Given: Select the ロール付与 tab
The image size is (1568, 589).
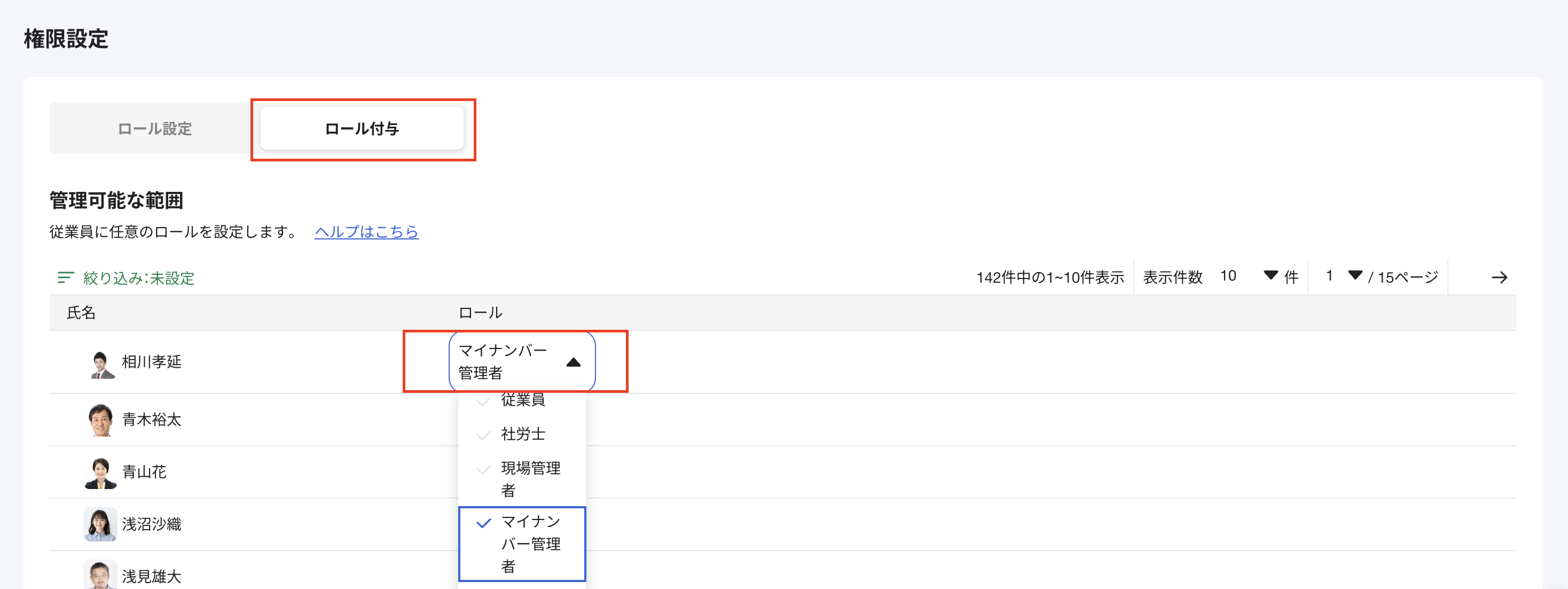Looking at the screenshot, I should 362,128.
